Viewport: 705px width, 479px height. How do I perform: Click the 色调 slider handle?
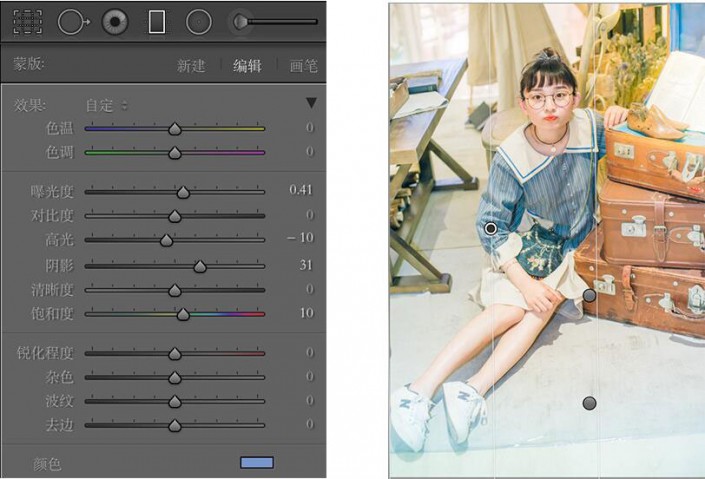point(175,153)
